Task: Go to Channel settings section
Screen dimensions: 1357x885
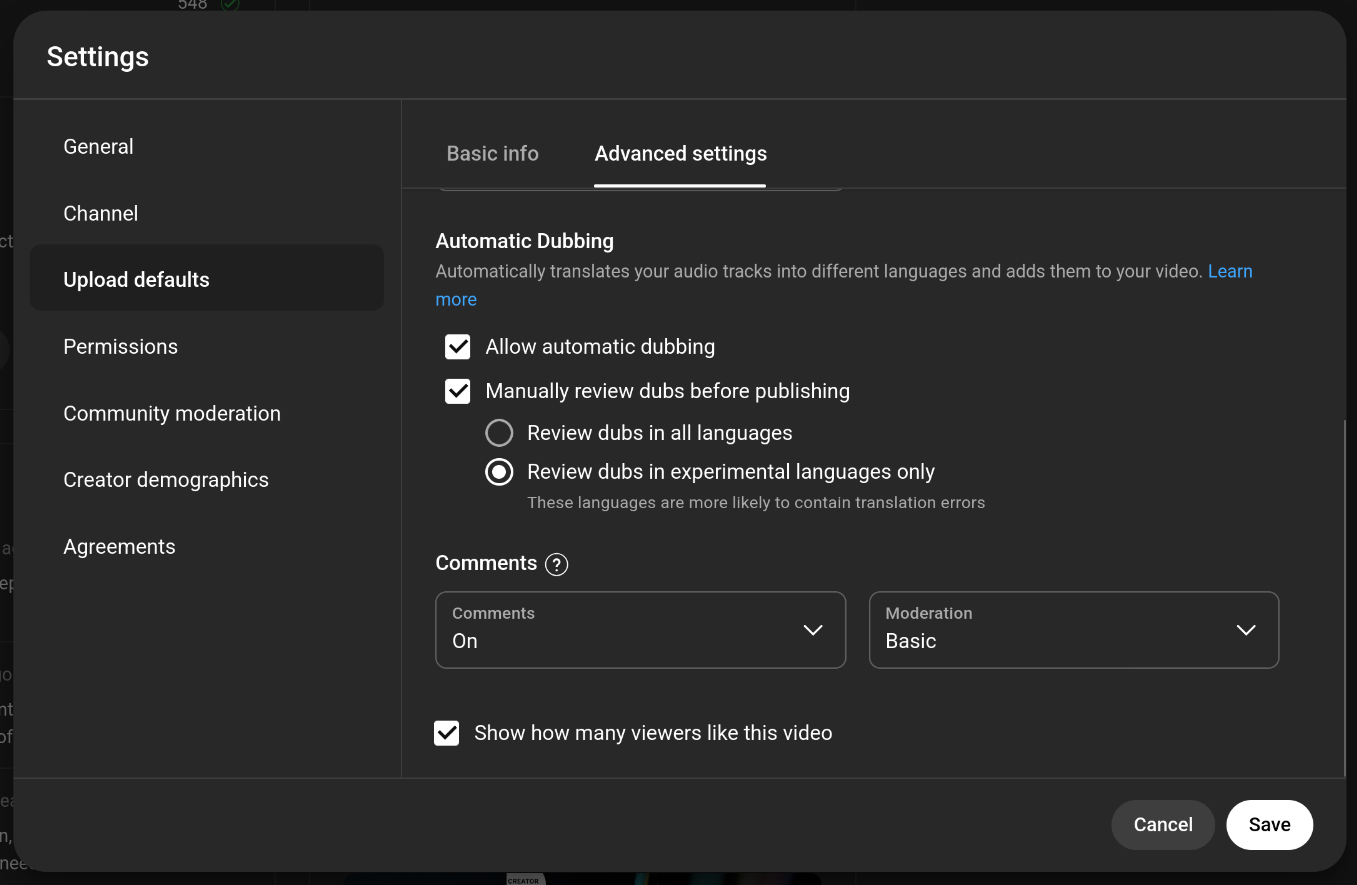Action: click(101, 214)
